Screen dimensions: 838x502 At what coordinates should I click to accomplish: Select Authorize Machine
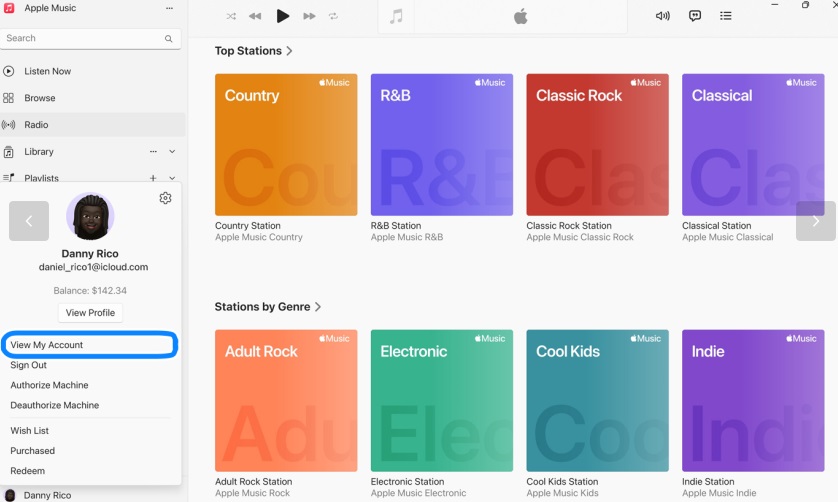click(49, 385)
